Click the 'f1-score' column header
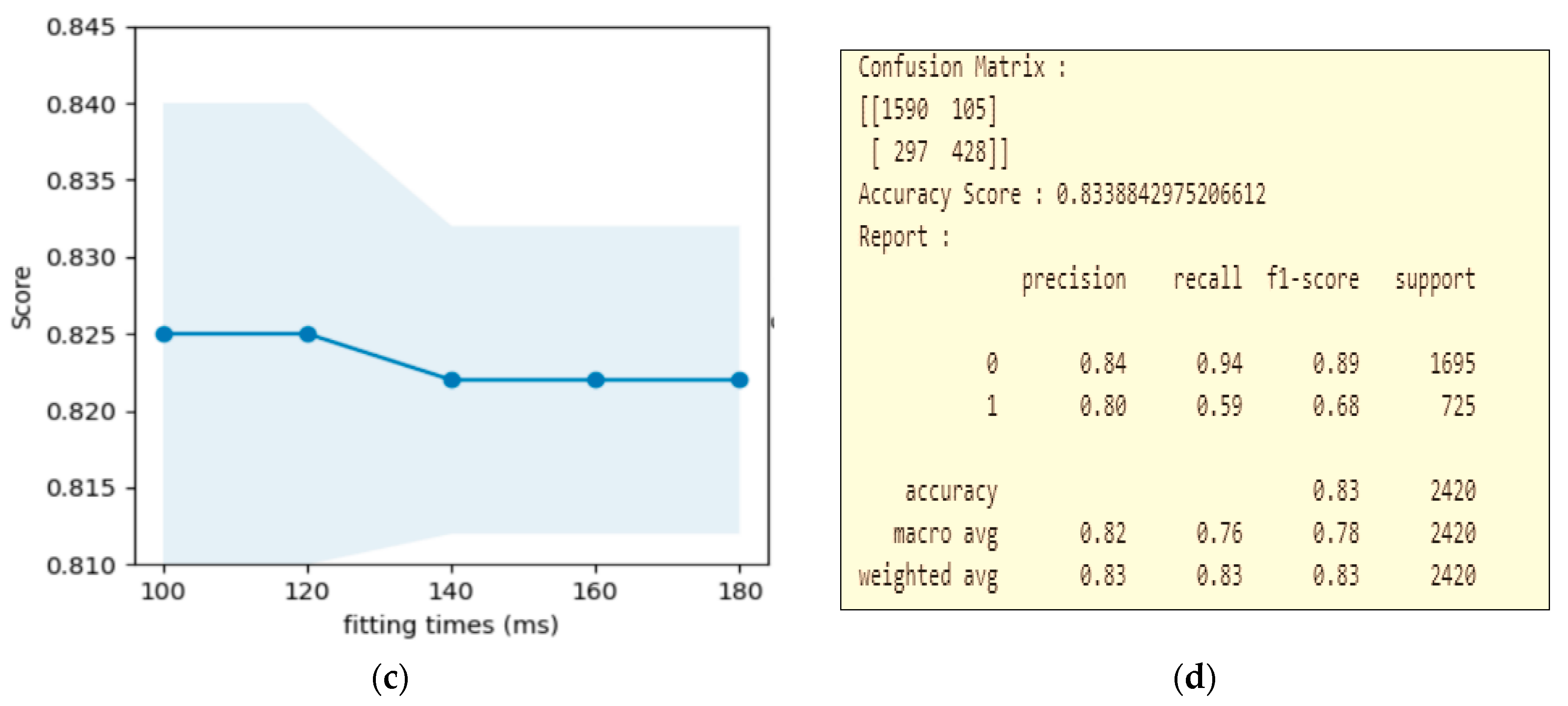The image size is (1568, 706). 1313,280
